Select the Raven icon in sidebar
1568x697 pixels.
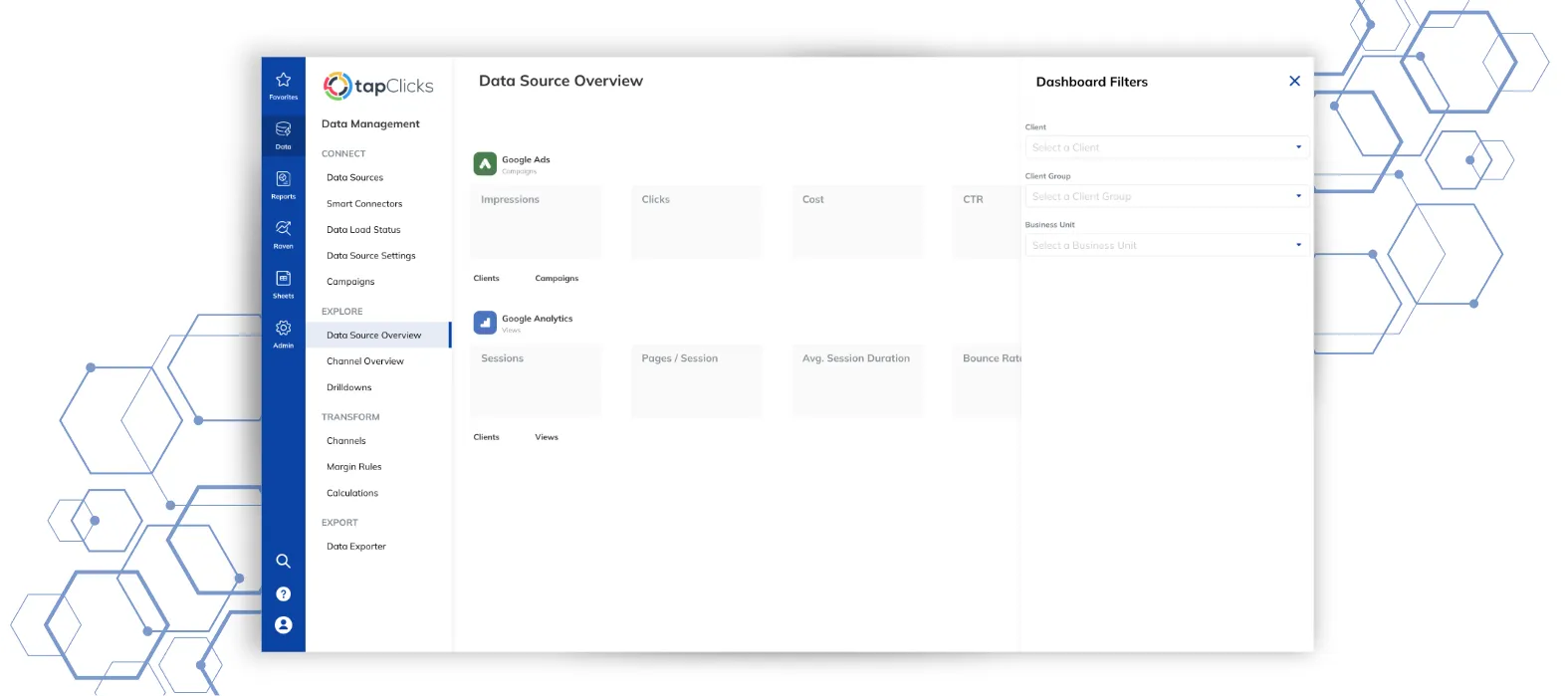pyautogui.click(x=283, y=233)
